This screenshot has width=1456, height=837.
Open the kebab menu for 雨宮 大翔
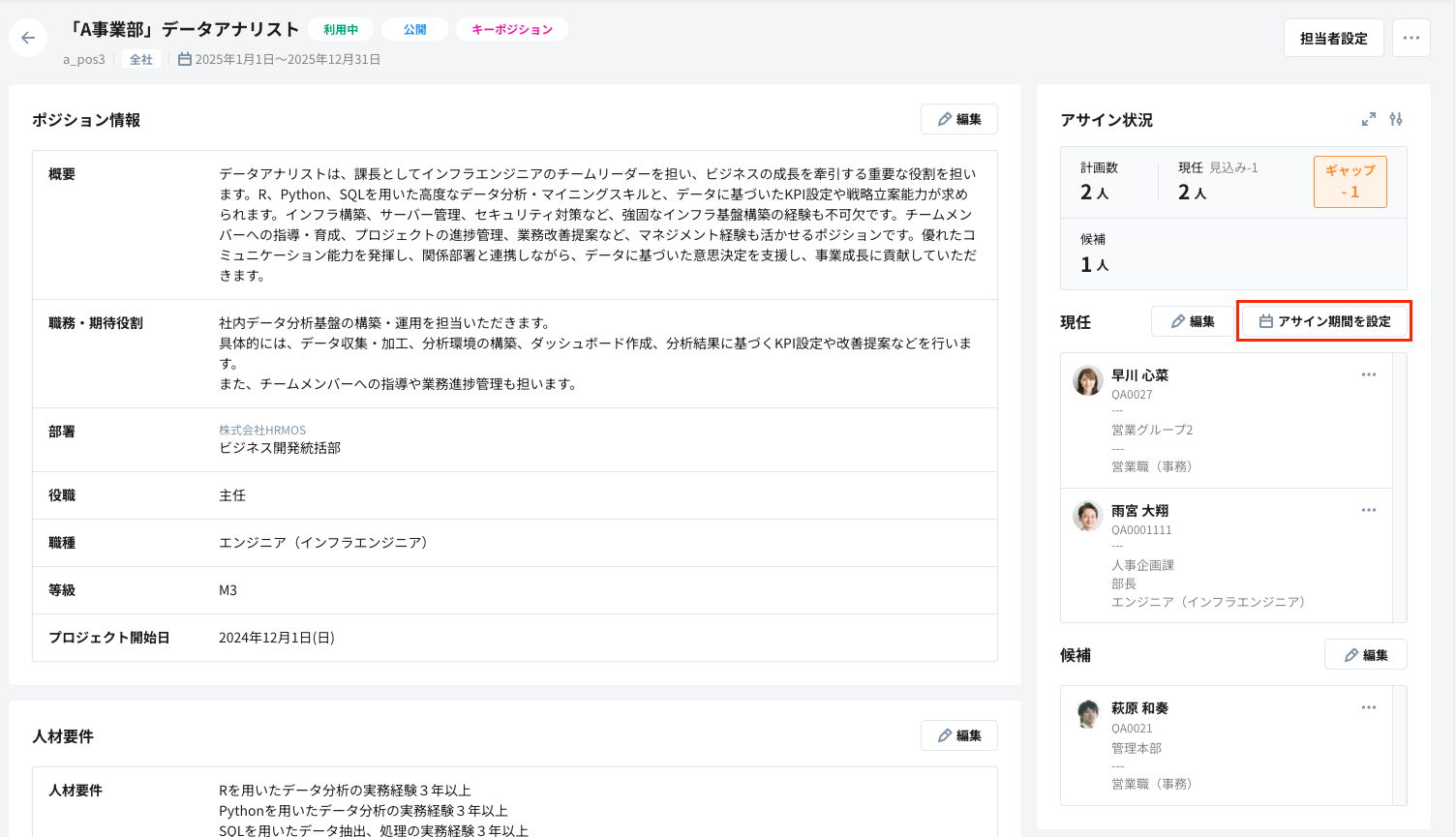tap(1368, 509)
